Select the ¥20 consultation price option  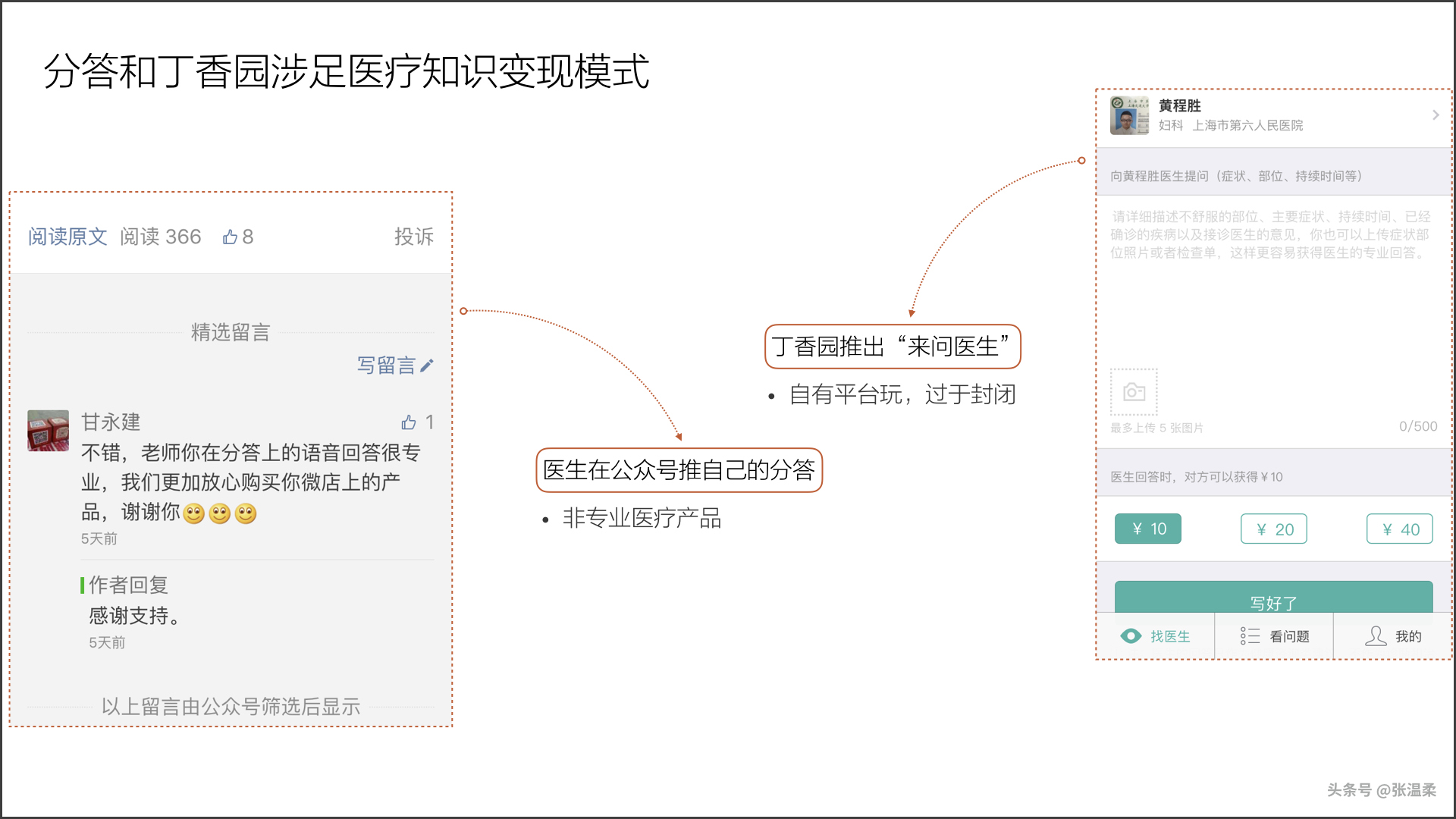coord(1273,529)
